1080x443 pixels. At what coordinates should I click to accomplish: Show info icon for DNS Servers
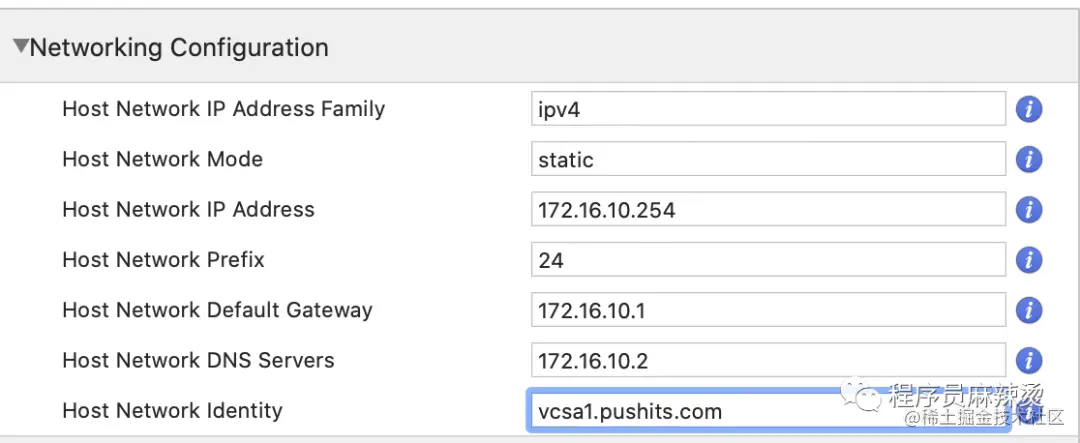pos(1028,360)
